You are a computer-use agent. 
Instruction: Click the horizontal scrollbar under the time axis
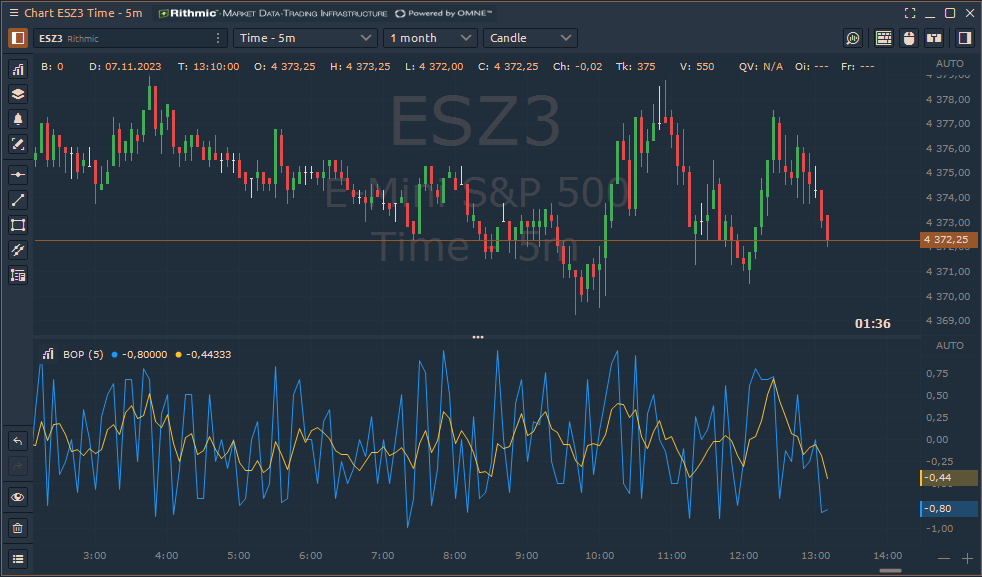click(x=892, y=571)
